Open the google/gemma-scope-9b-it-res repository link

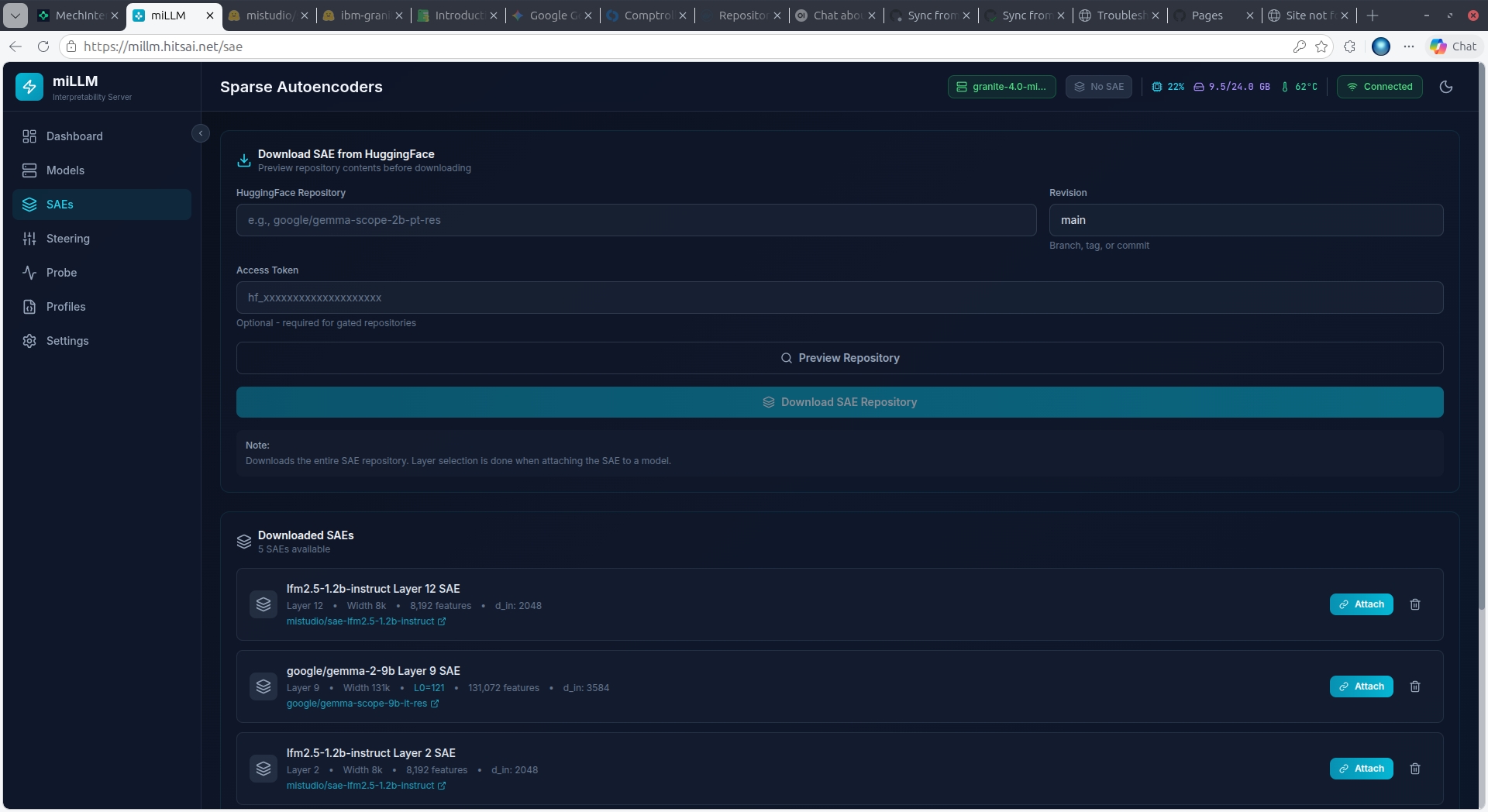(357, 704)
